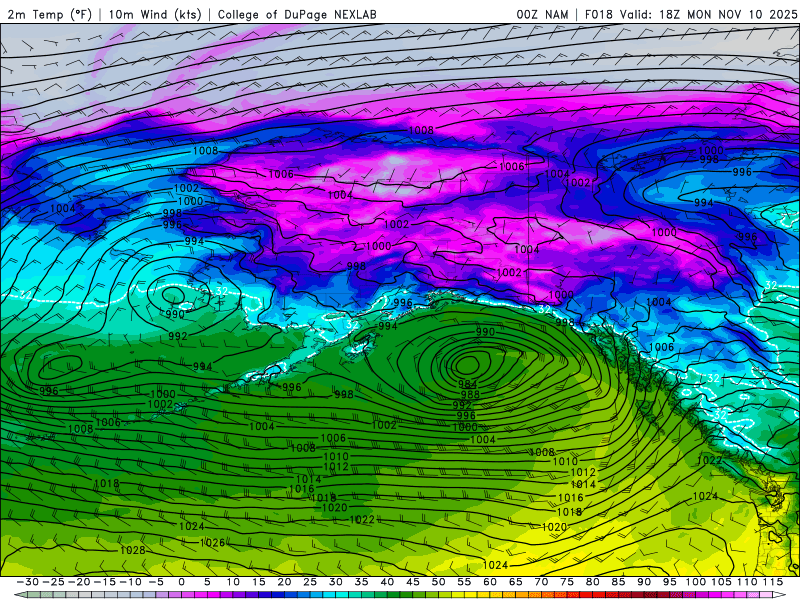Viewport: 800px width, 600px height.
Task: Click the 988 pressure contour label
Action: (x=470, y=394)
